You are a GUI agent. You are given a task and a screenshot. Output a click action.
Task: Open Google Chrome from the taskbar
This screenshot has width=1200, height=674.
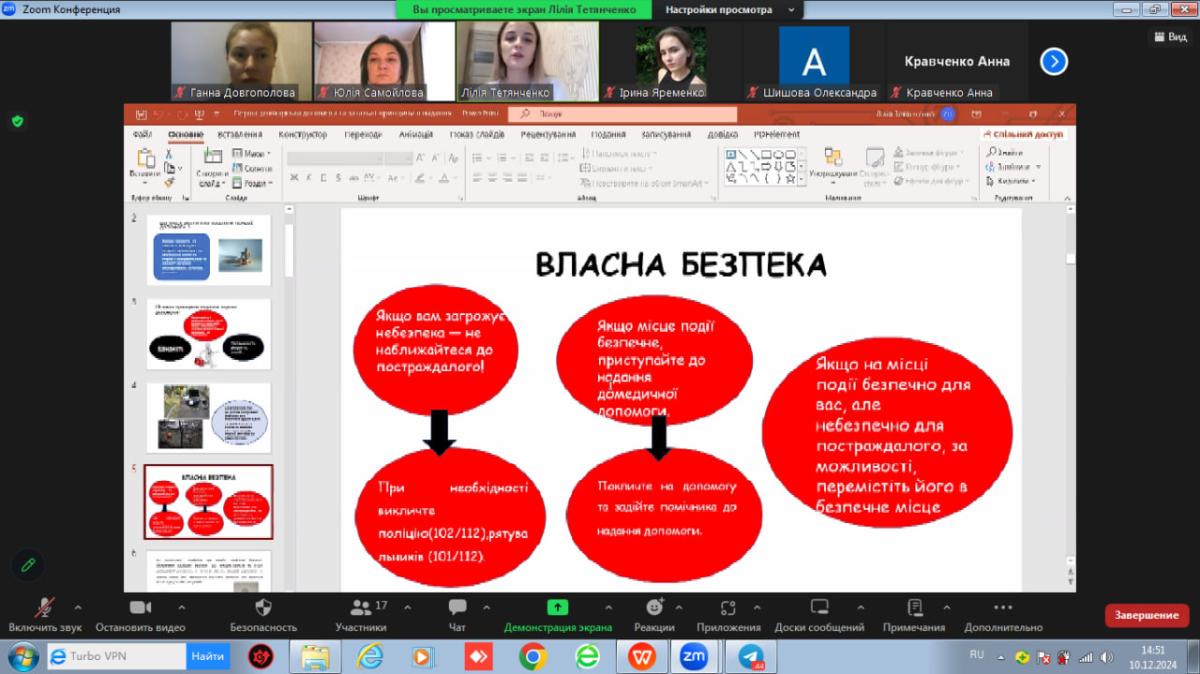pyautogui.click(x=533, y=657)
